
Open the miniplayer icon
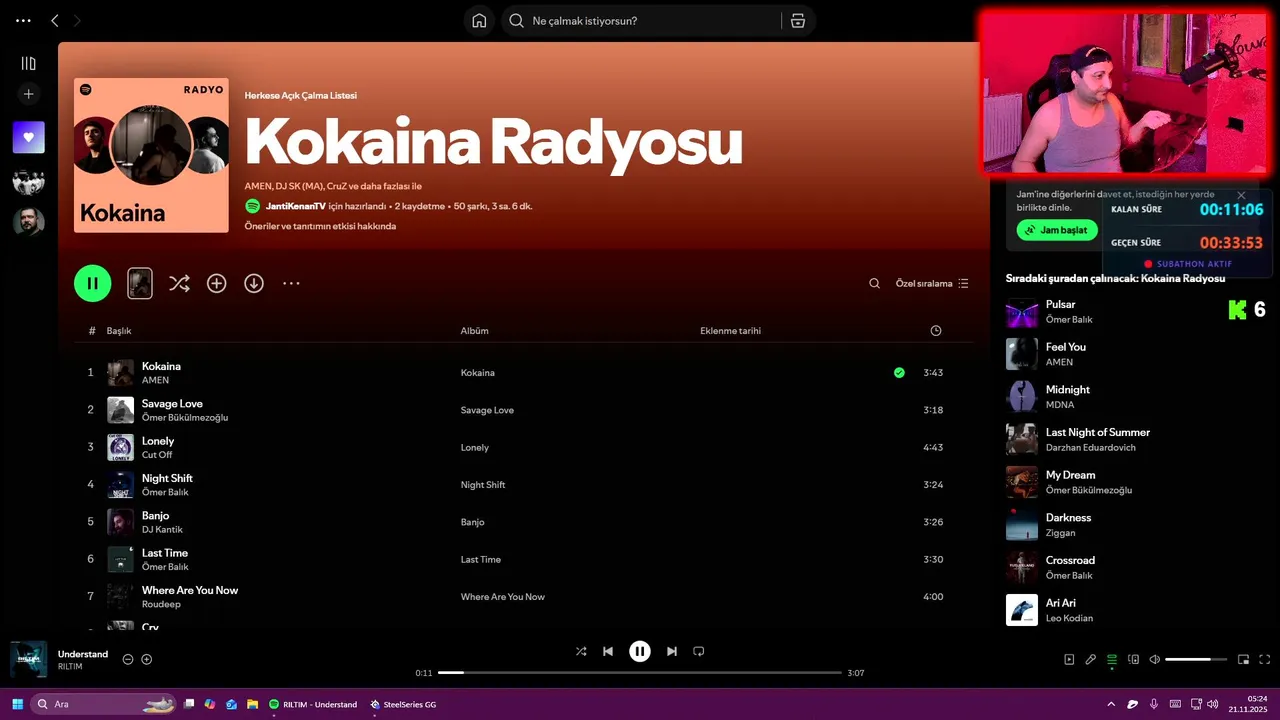click(1244, 659)
